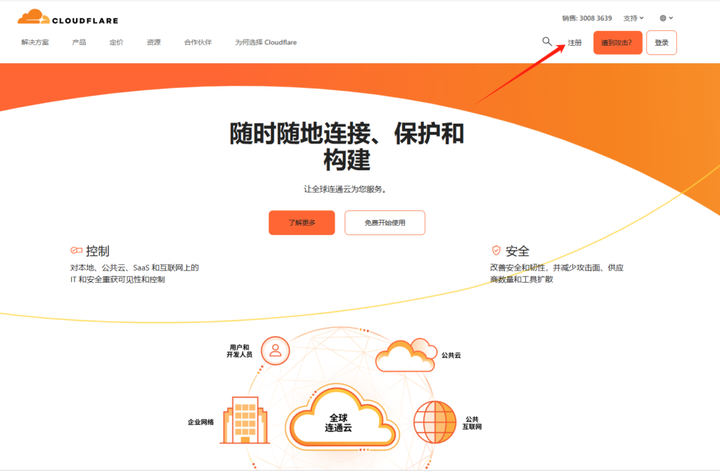
Task: Click the 了解更多 button
Action: [x=302, y=223]
